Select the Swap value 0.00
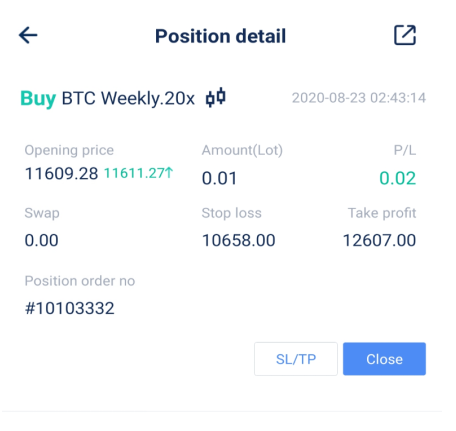 pos(41,240)
